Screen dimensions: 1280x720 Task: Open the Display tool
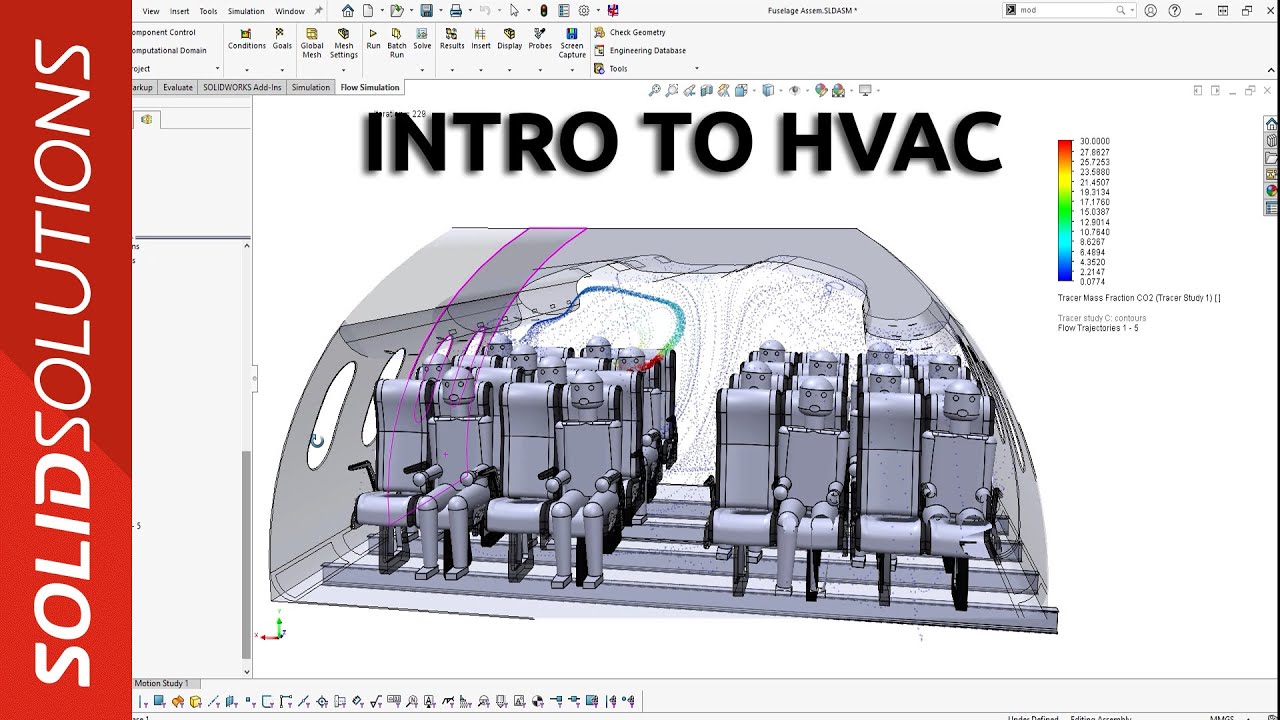tap(510, 39)
